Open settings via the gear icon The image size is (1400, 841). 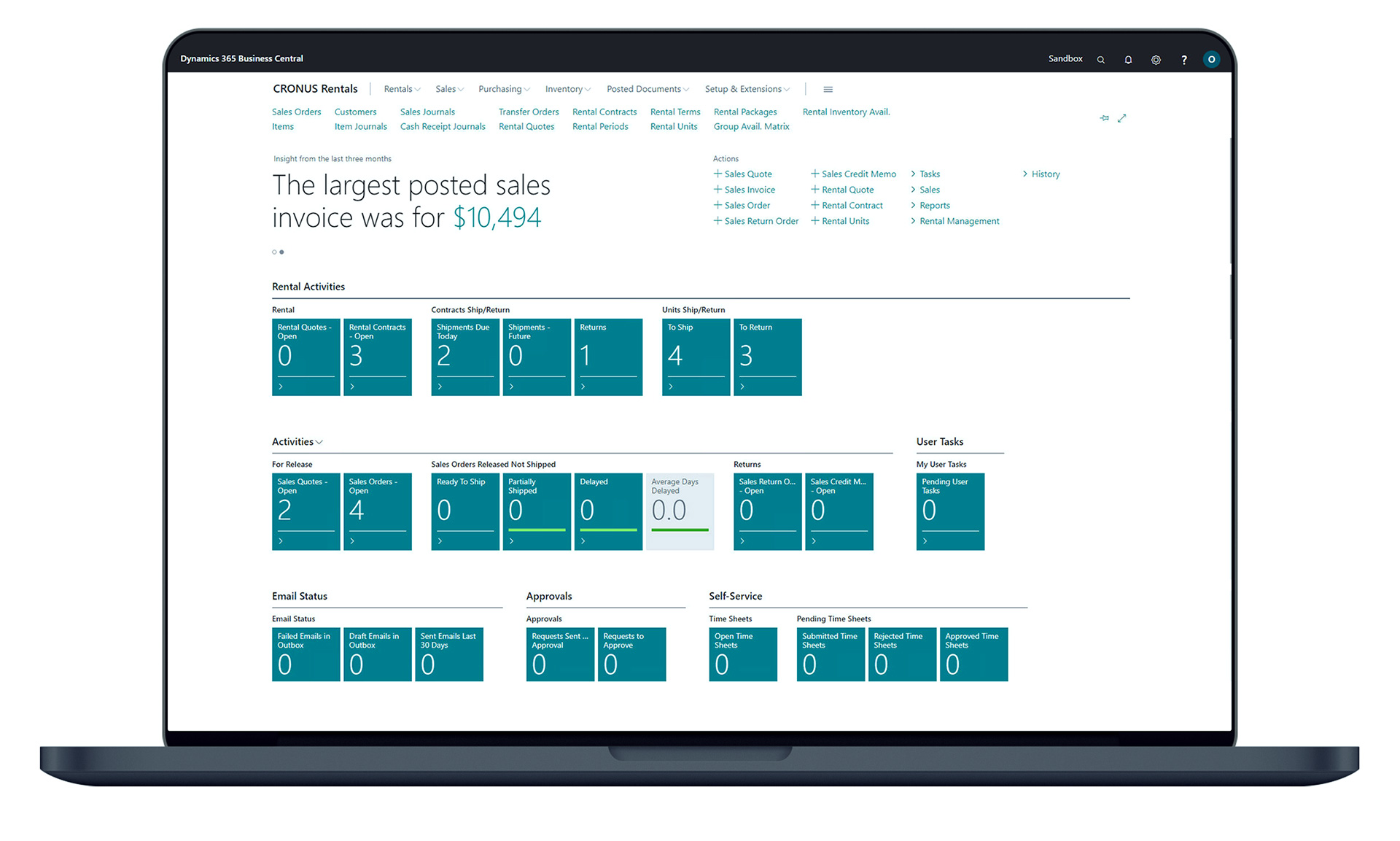point(1156,59)
